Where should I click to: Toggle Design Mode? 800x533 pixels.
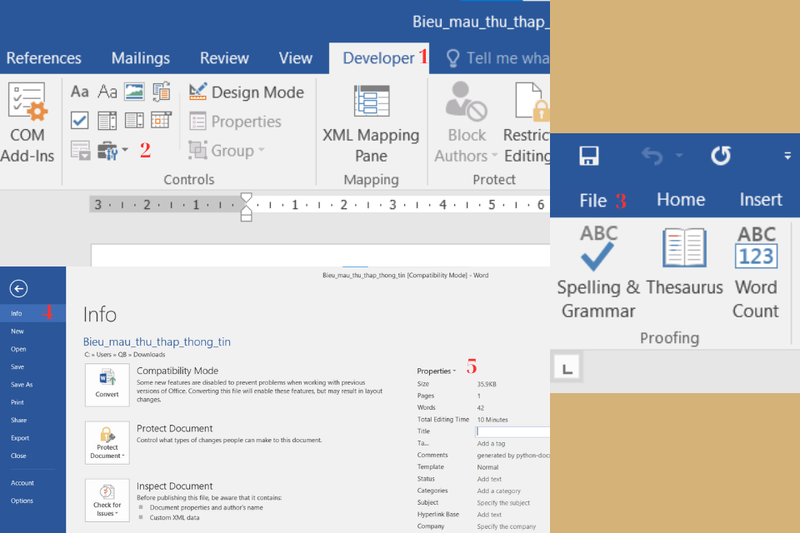246,92
